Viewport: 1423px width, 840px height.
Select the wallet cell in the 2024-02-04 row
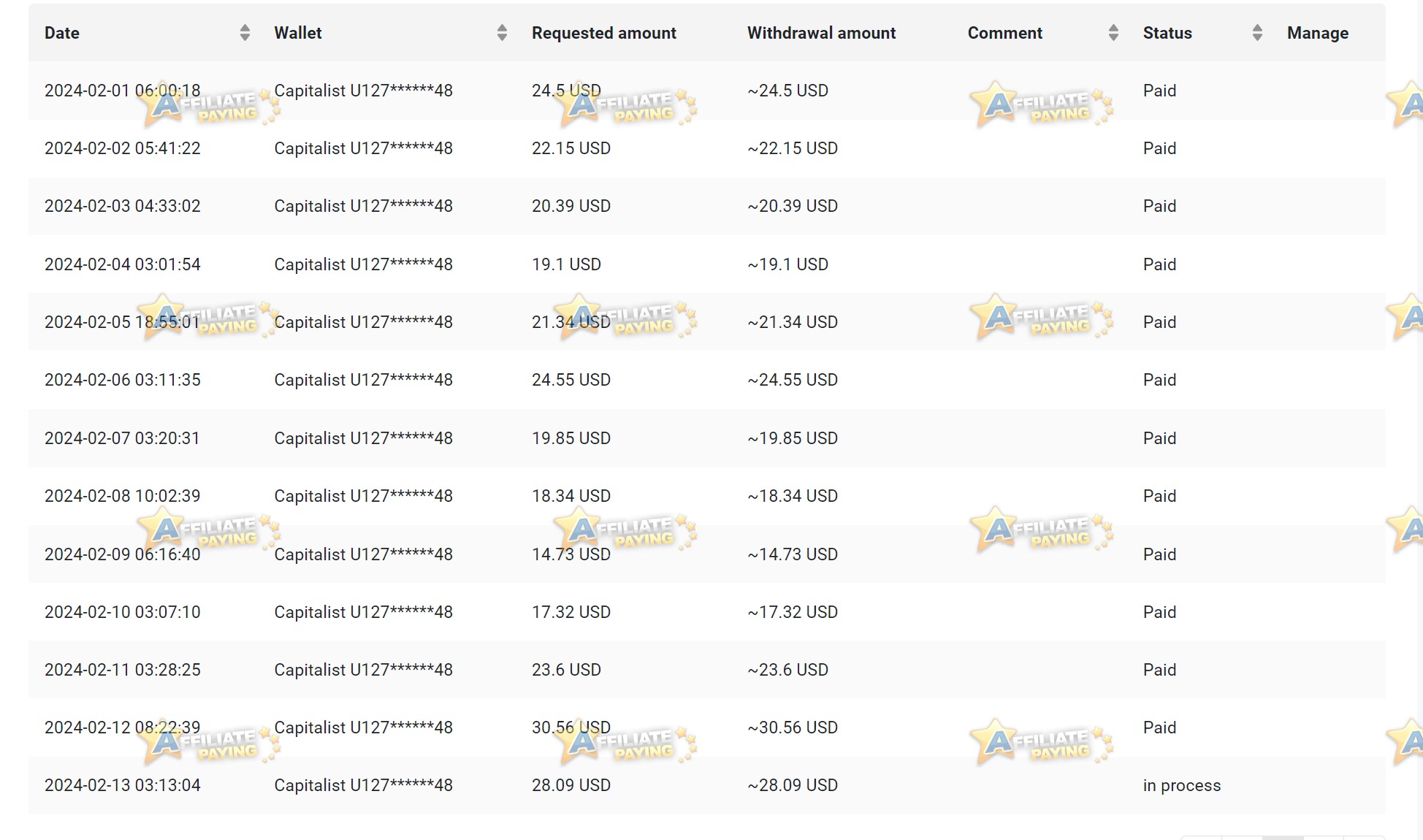click(363, 264)
